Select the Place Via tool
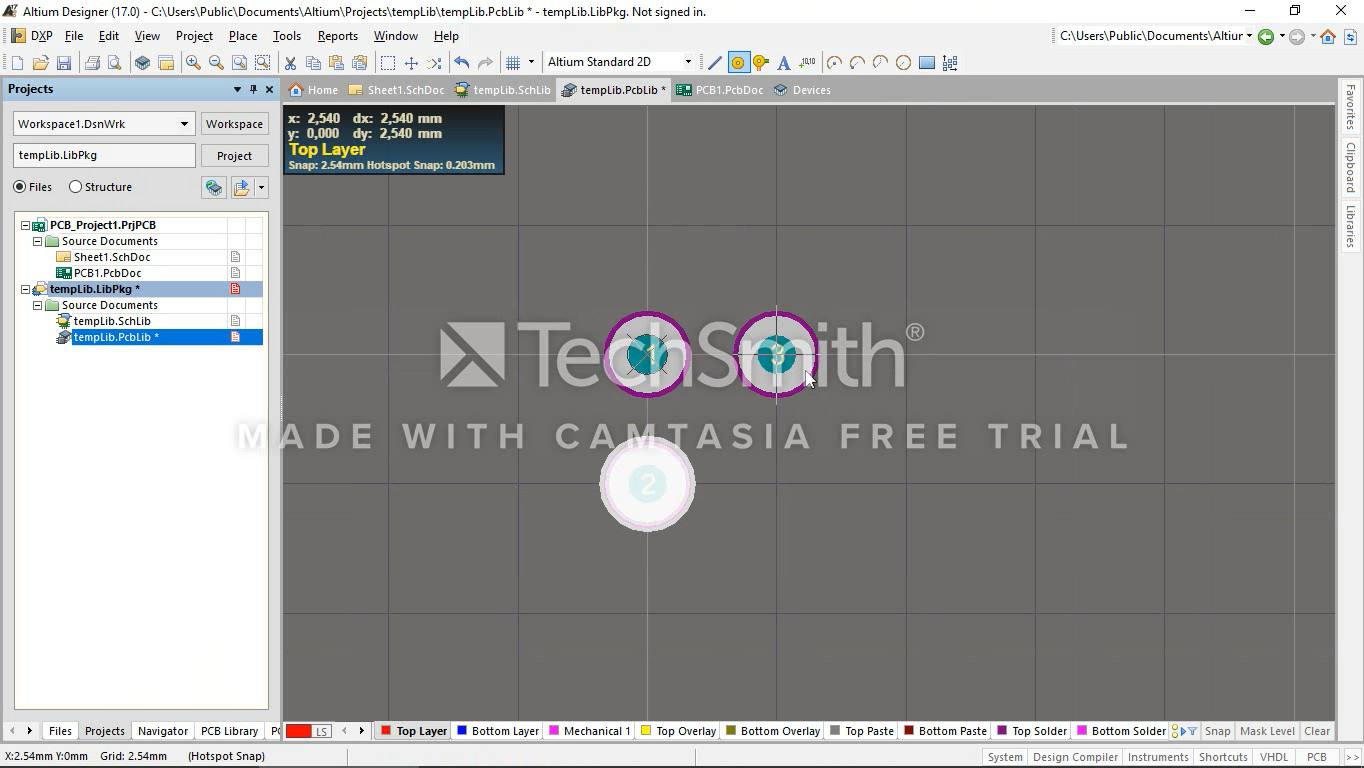The image size is (1364, 768). (x=761, y=63)
